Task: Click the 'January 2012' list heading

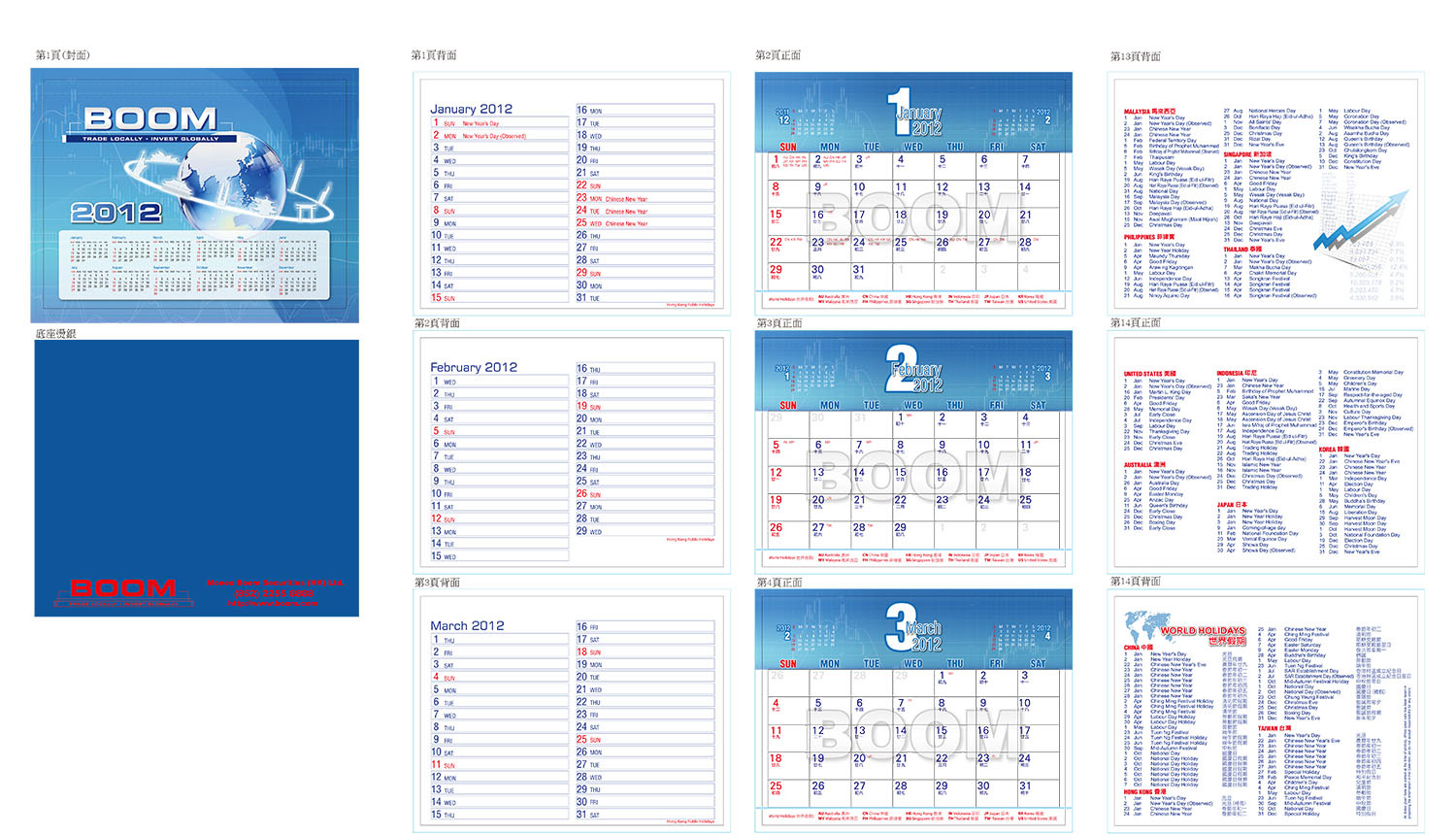Action: (471, 110)
